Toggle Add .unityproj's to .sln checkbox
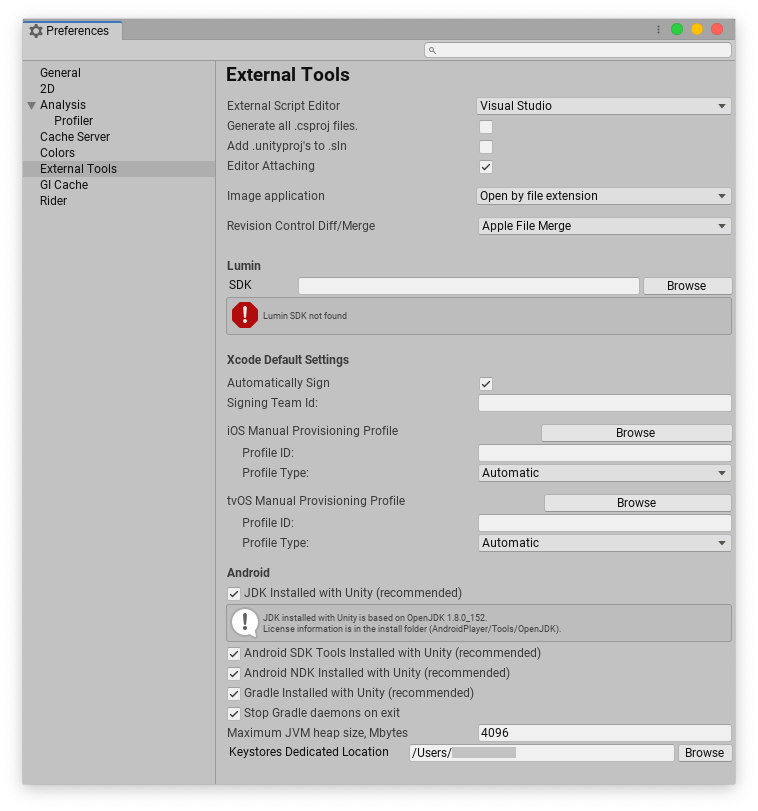 486,146
